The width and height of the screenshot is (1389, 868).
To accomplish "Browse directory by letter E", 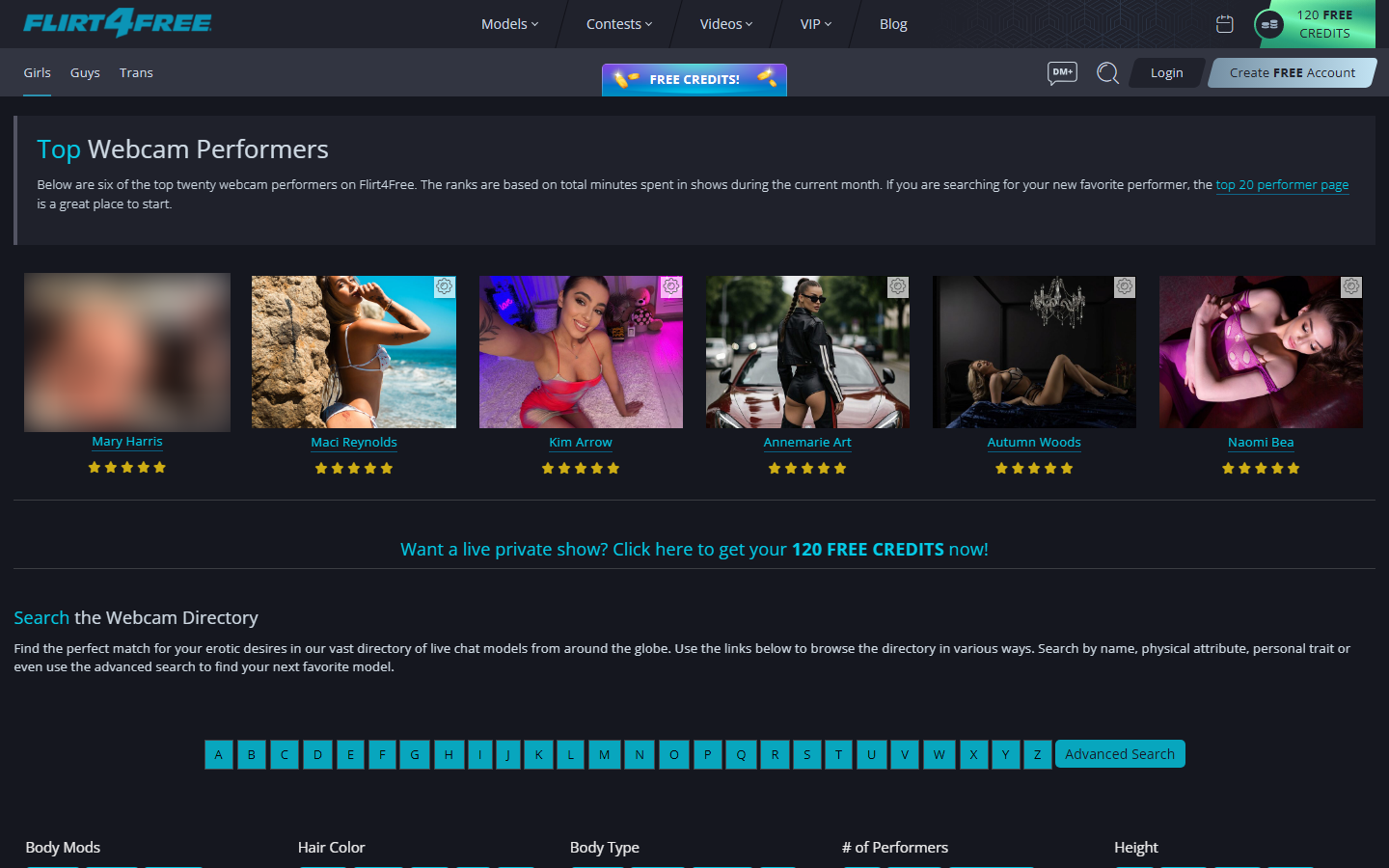I will pyautogui.click(x=350, y=754).
